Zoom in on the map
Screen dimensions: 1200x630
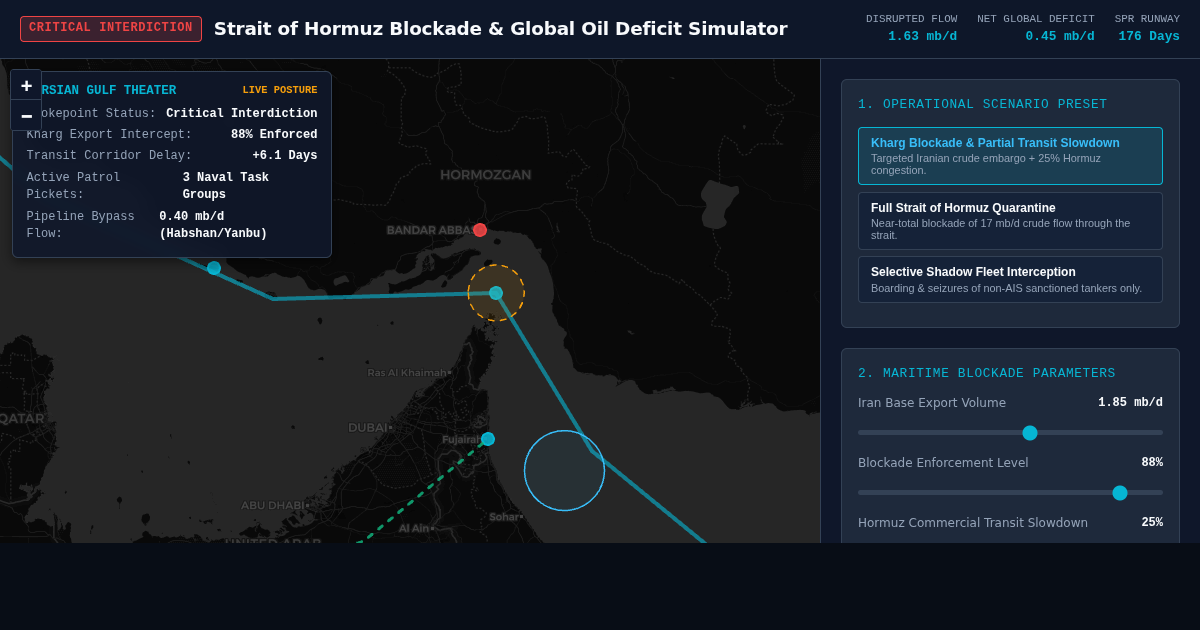pyautogui.click(x=26, y=85)
